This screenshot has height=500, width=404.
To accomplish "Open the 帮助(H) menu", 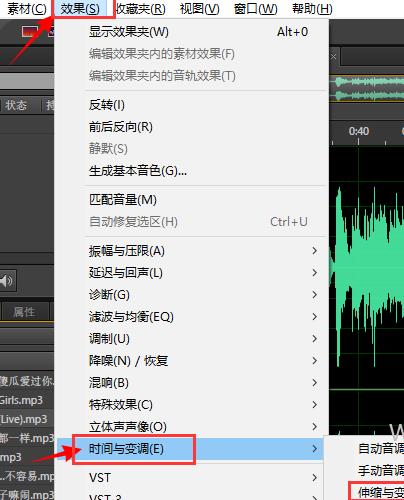I will tap(312, 9).
